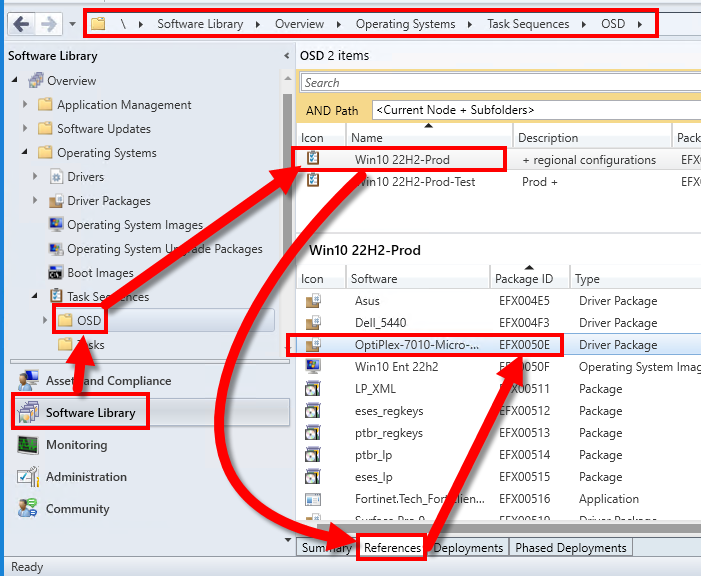Image resolution: width=701 pixels, height=576 pixels.
Task: Click the Boot Images node icon
Action: [56, 272]
